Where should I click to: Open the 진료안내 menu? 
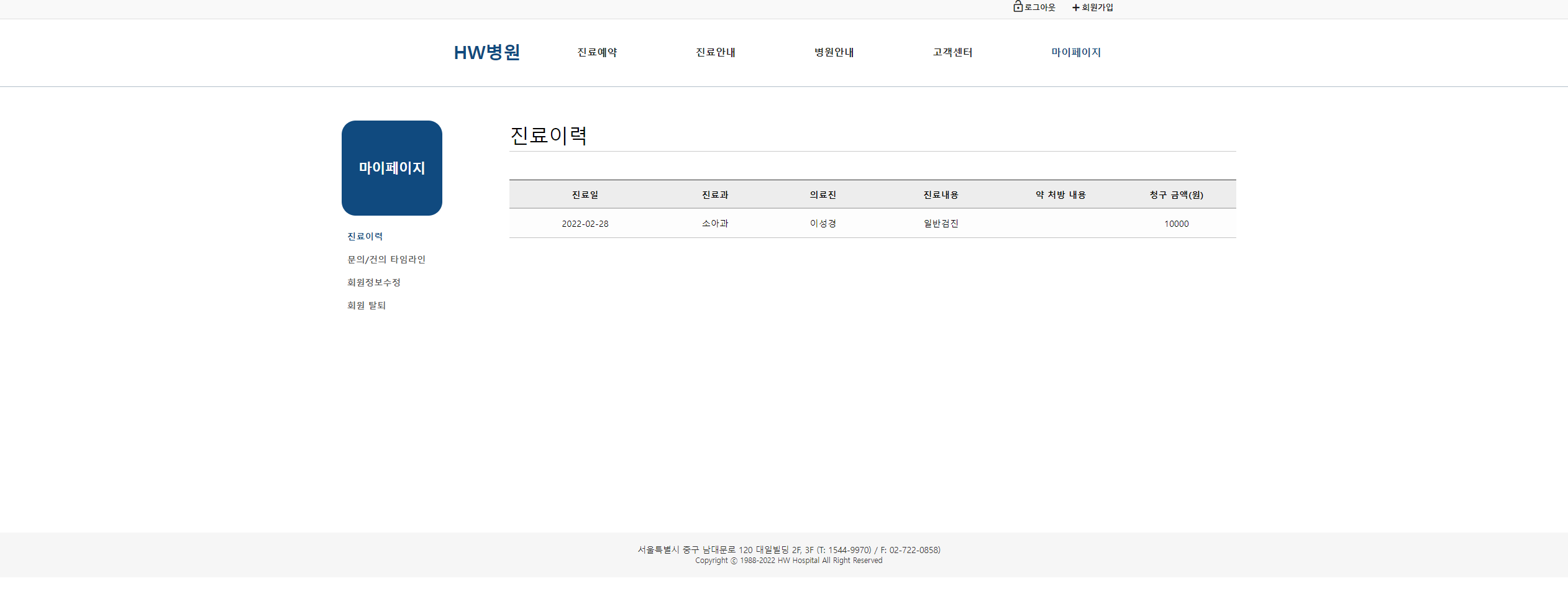[x=715, y=52]
